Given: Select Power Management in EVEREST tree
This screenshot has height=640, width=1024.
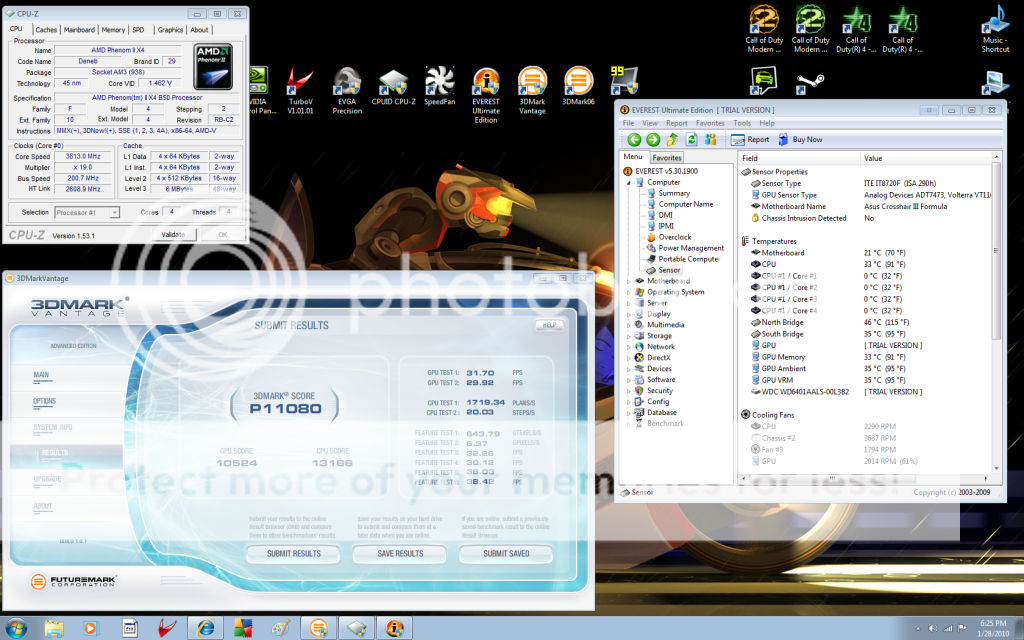Looking at the screenshot, I should point(691,248).
